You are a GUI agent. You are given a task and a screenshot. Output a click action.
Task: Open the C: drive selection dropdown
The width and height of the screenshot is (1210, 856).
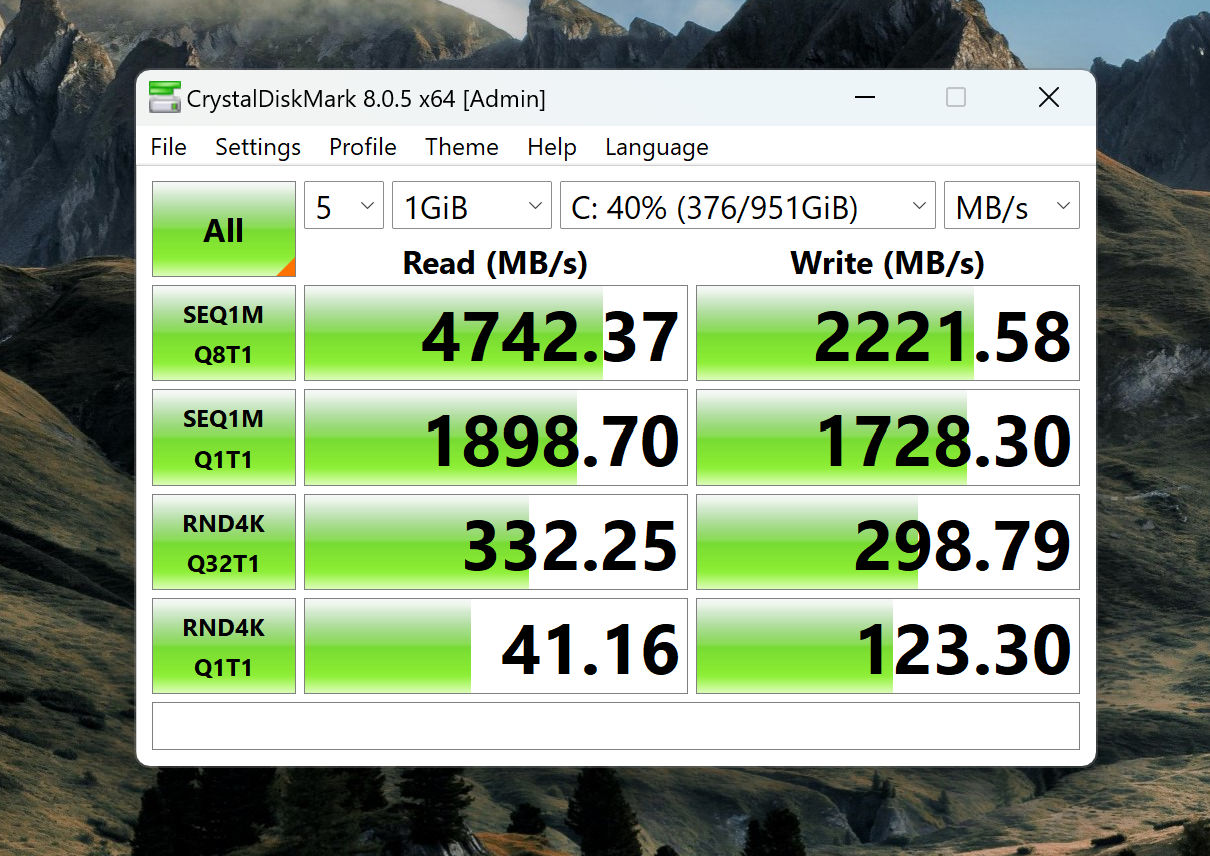pos(748,205)
